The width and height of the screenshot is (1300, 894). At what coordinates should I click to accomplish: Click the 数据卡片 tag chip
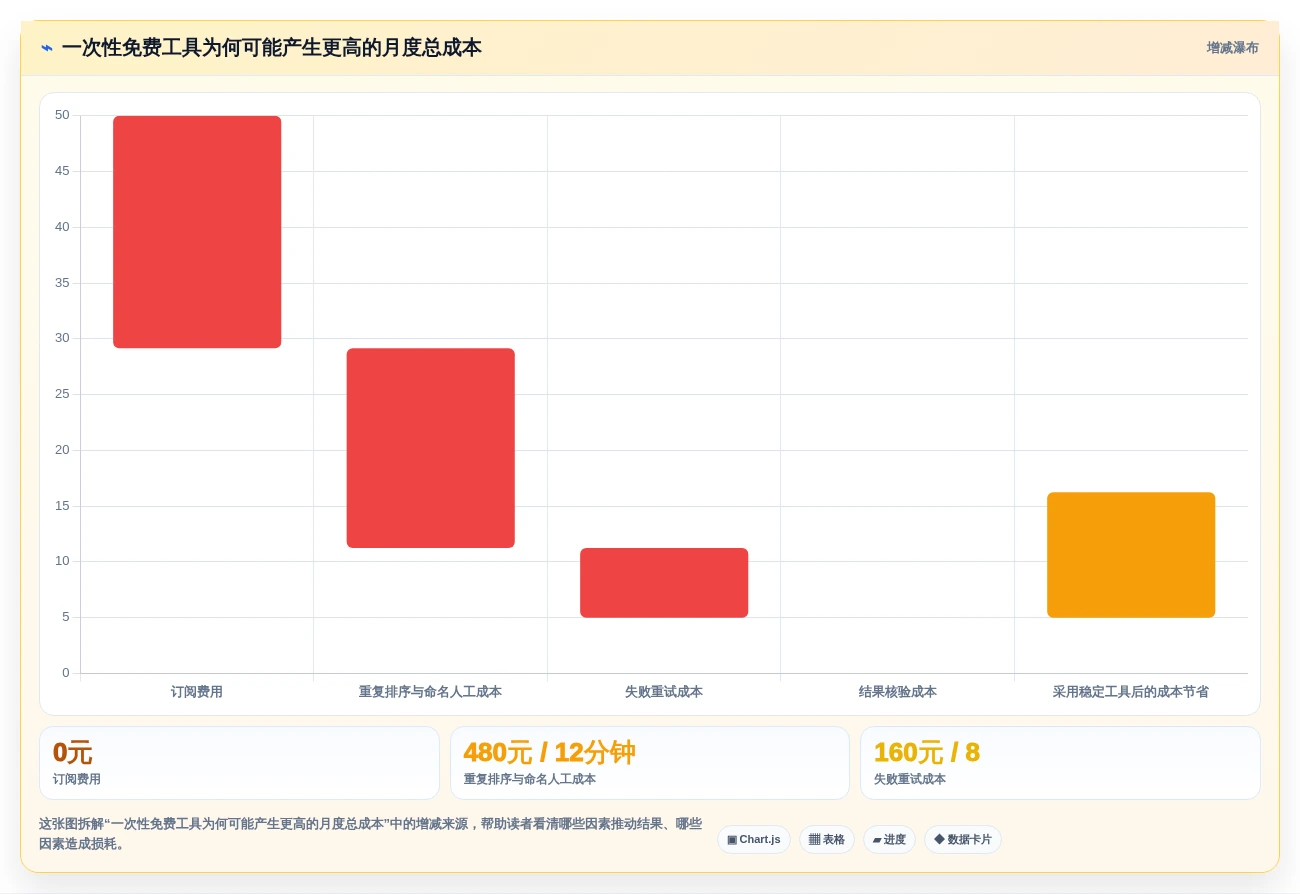(x=963, y=840)
